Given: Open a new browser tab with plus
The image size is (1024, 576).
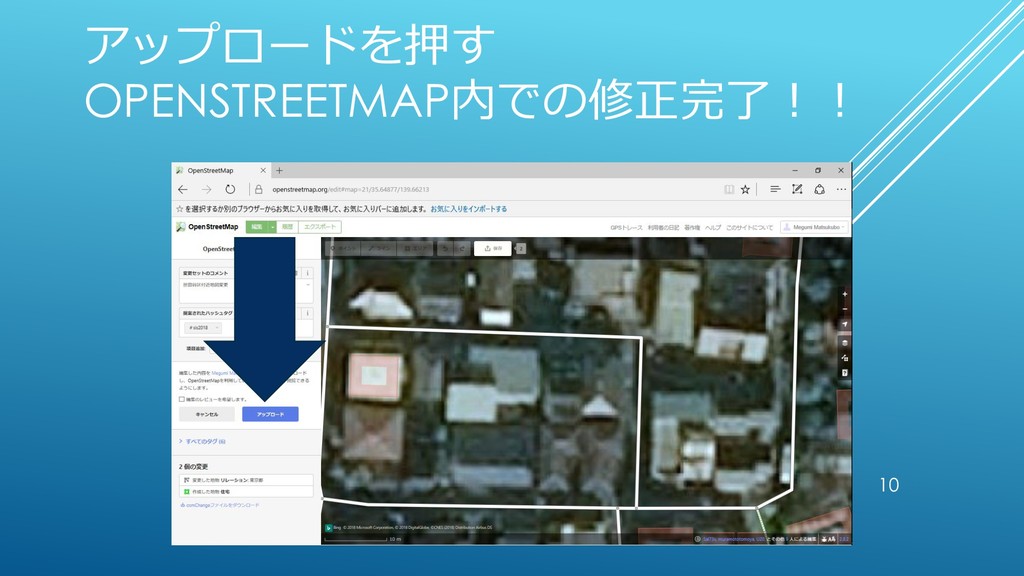Looking at the screenshot, I should click(x=280, y=170).
